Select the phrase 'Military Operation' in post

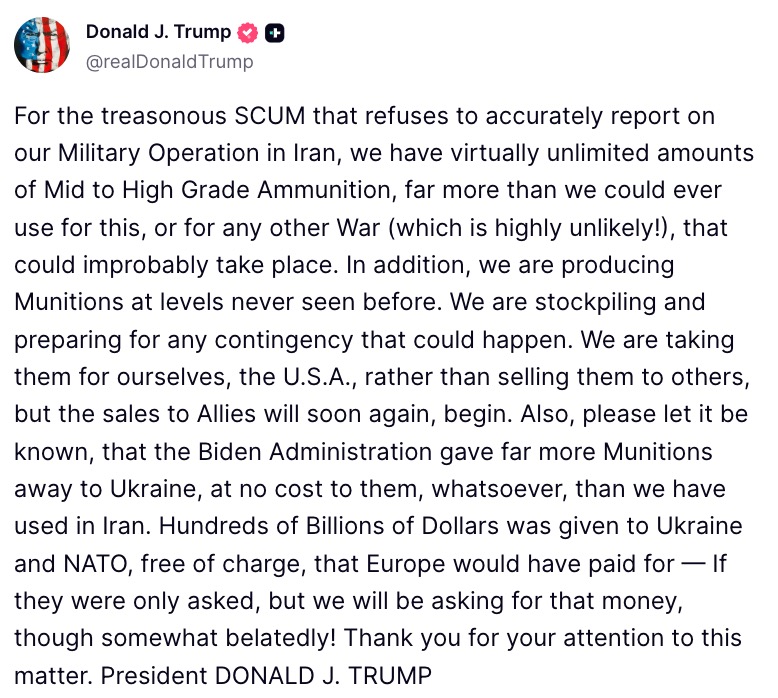click(158, 153)
